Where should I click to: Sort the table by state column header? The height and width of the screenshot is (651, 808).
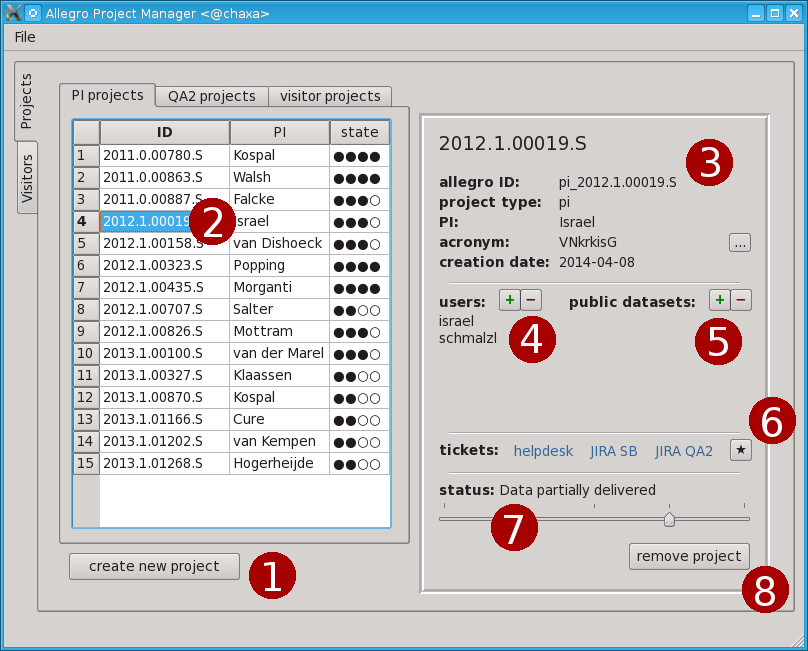[360, 132]
